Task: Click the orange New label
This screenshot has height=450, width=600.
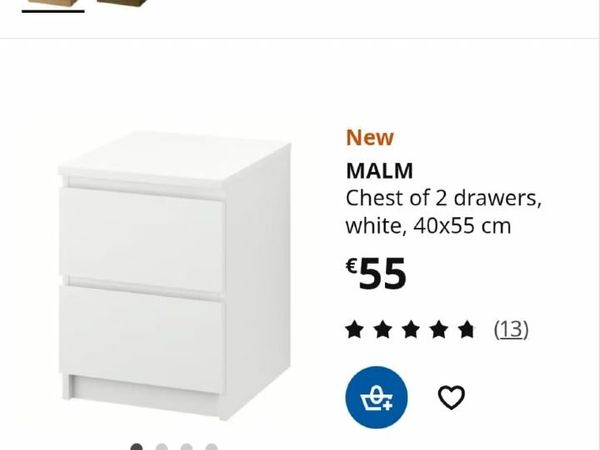Action: [x=370, y=137]
